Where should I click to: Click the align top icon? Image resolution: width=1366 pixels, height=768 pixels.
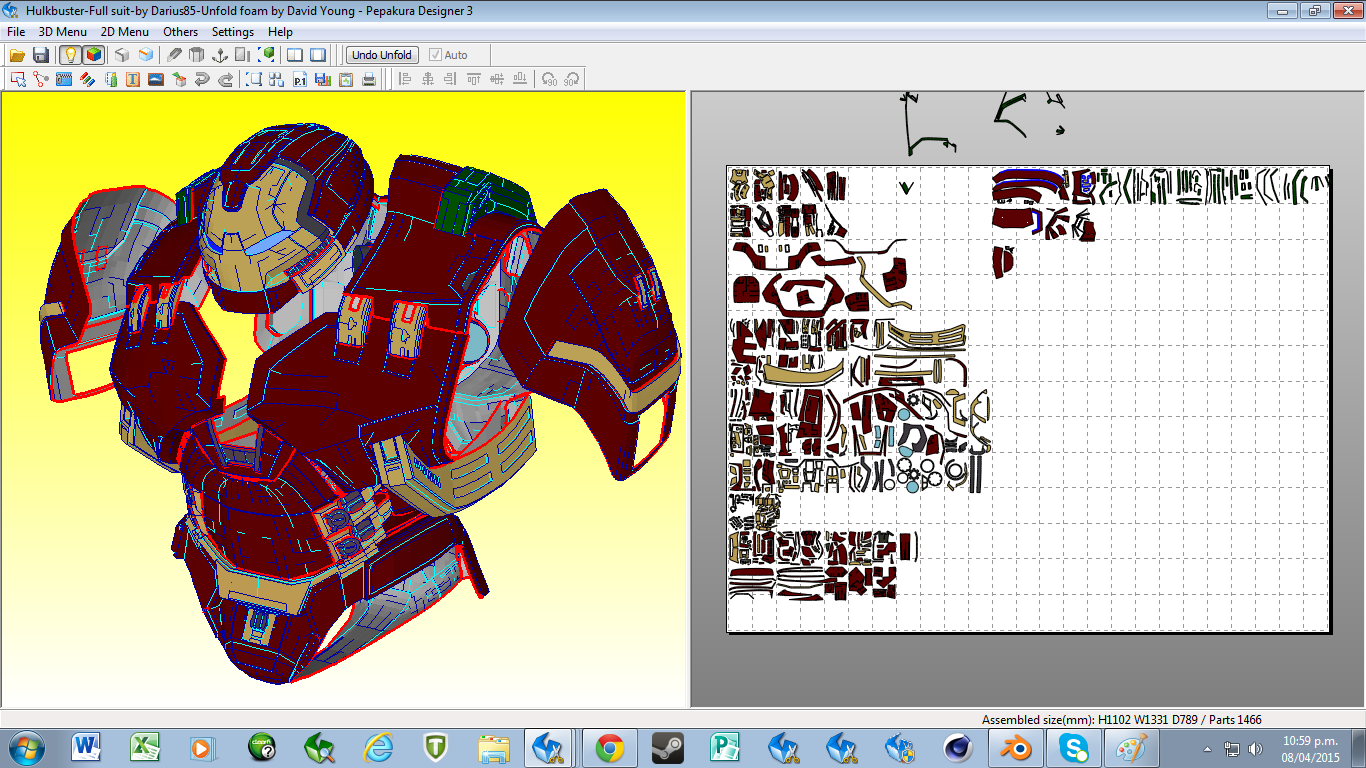tap(474, 79)
